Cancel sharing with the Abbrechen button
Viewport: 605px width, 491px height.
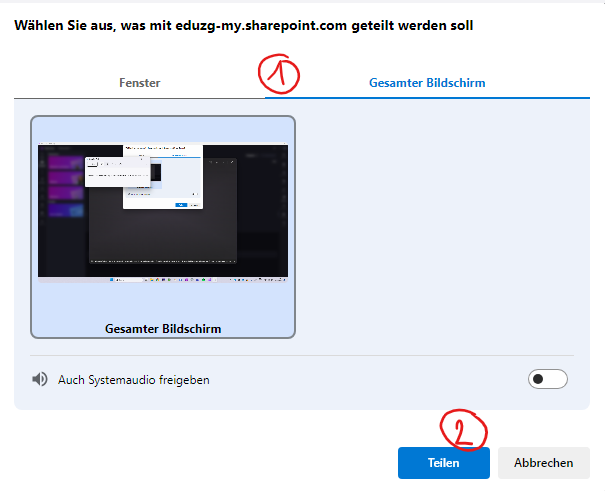(543, 462)
